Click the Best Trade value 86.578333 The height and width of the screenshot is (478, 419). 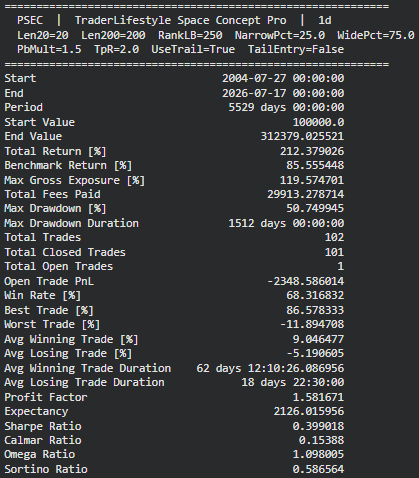point(315,310)
